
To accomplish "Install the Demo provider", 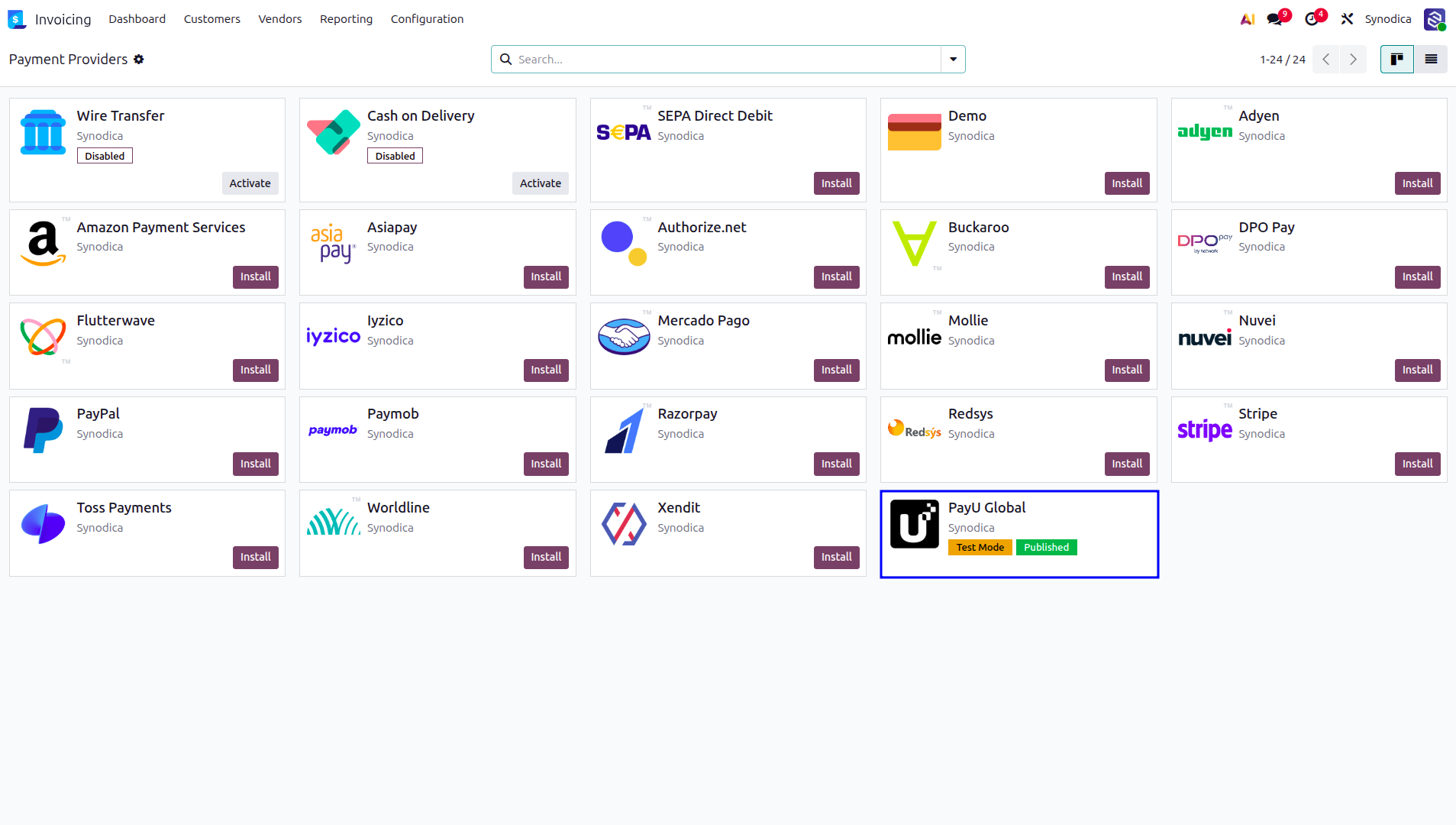I will point(1126,183).
